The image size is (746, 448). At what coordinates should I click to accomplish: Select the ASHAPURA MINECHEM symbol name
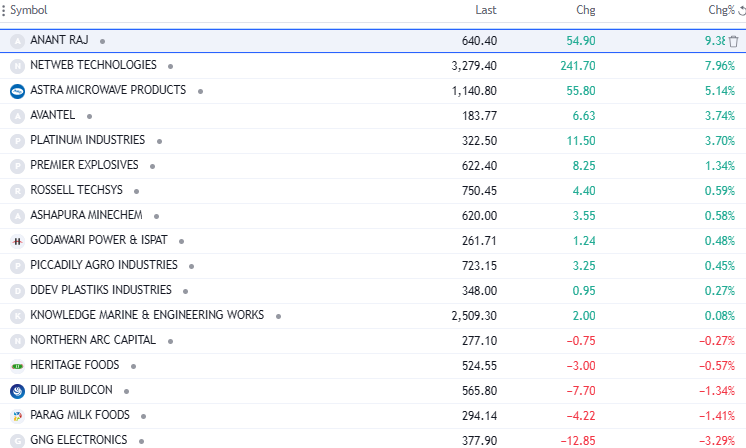point(86,215)
